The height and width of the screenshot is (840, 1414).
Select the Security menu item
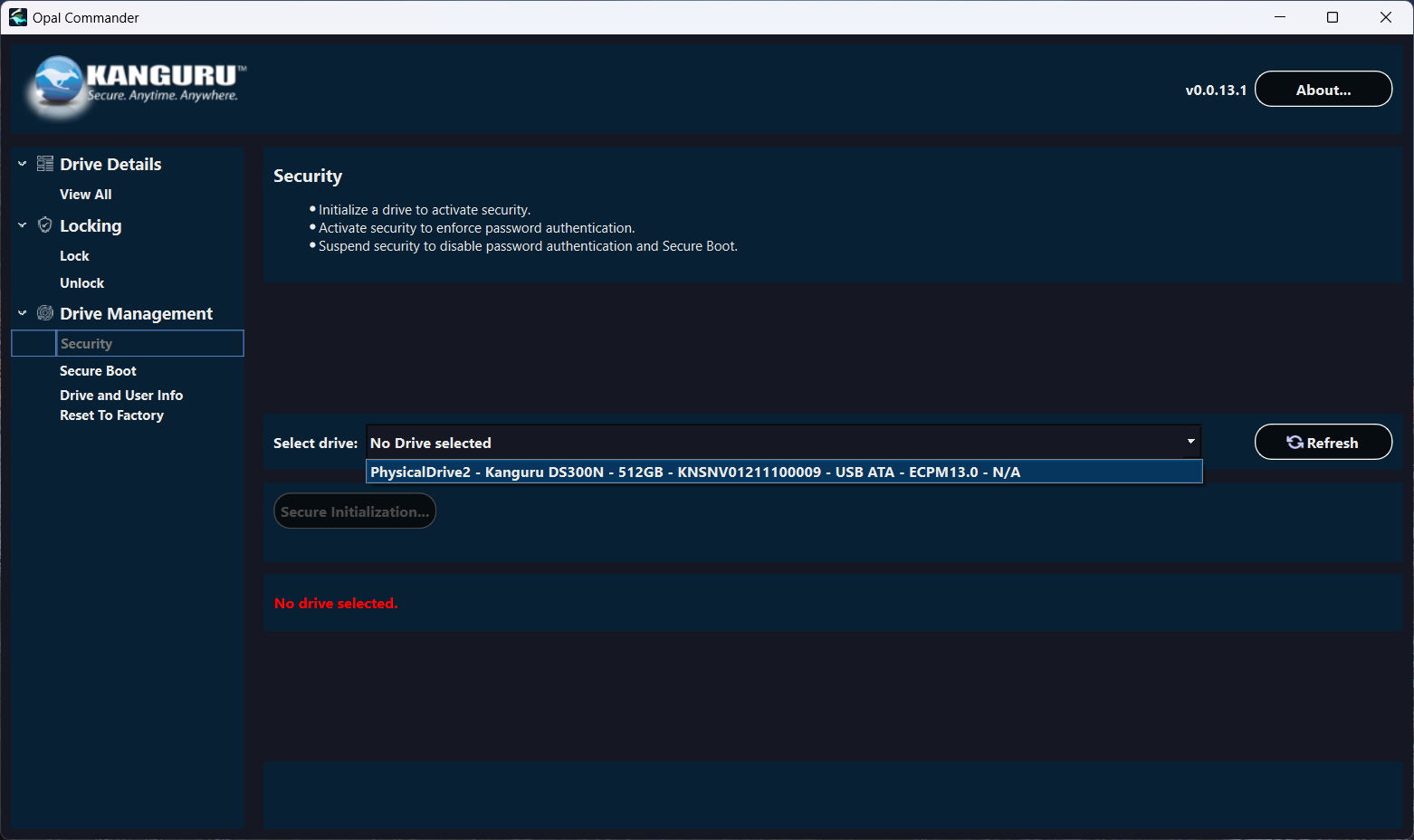point(128,344)
